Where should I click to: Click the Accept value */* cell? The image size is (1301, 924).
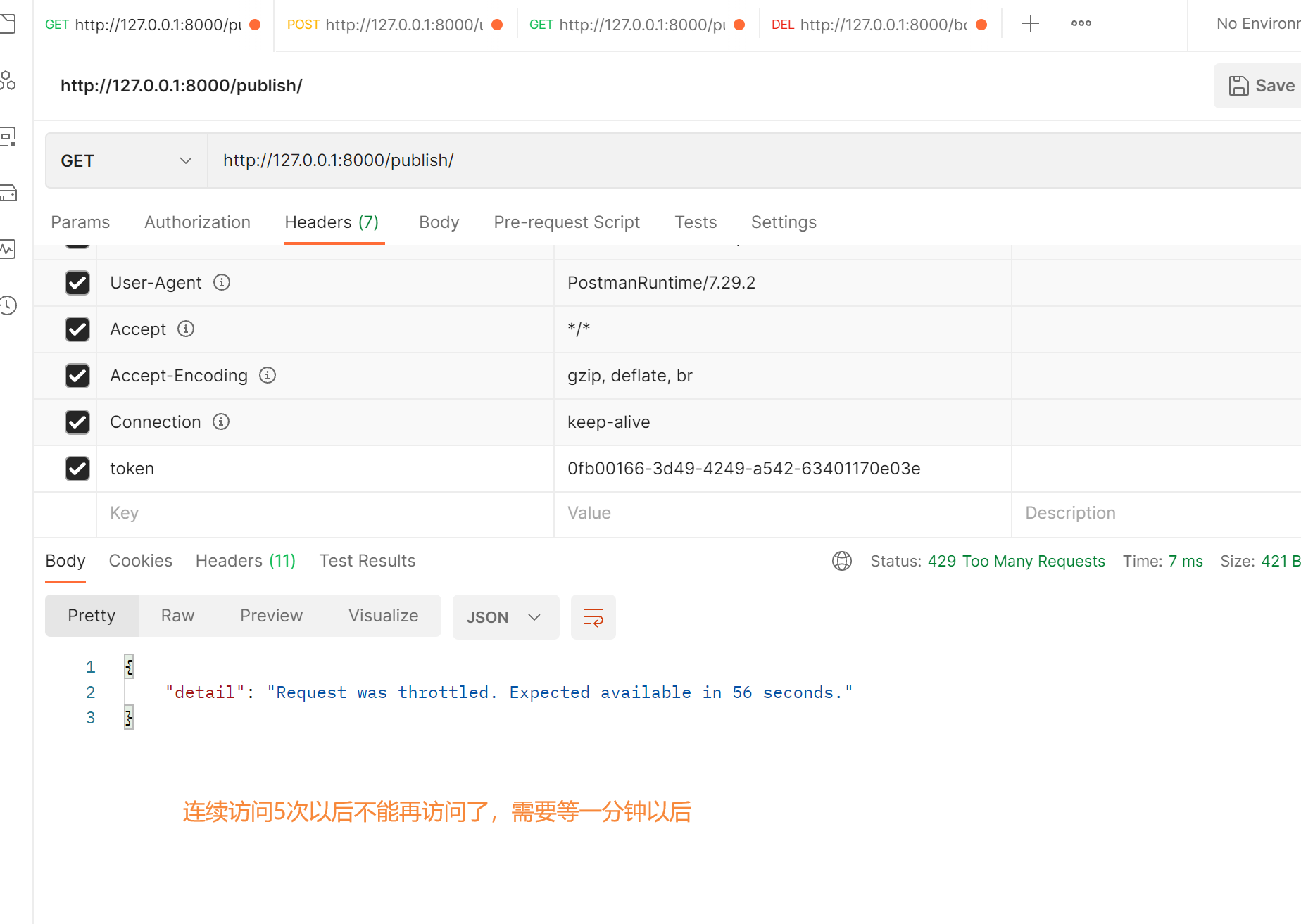(782, 329)
